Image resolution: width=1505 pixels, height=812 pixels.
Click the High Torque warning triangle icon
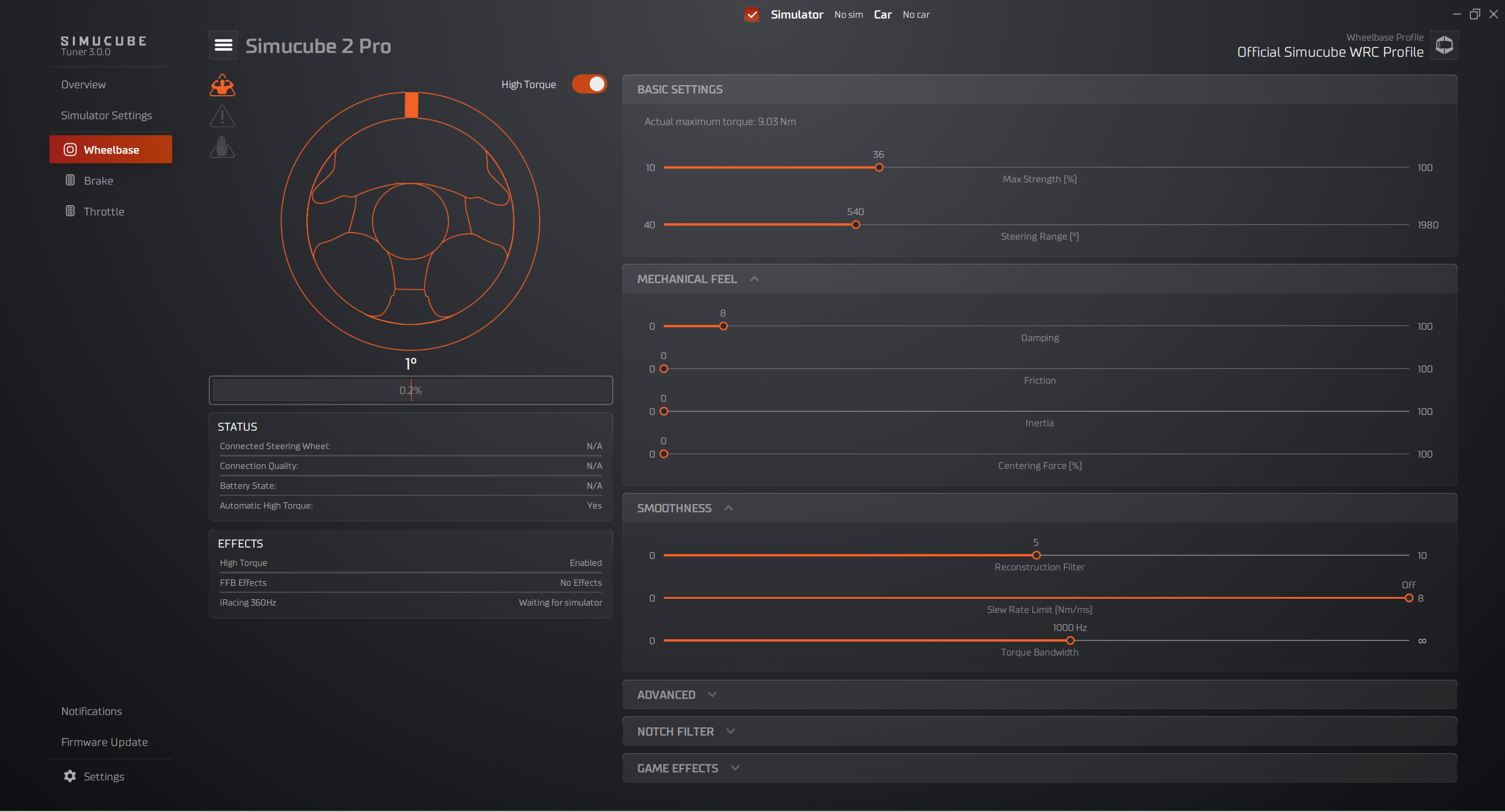(222, 85)
